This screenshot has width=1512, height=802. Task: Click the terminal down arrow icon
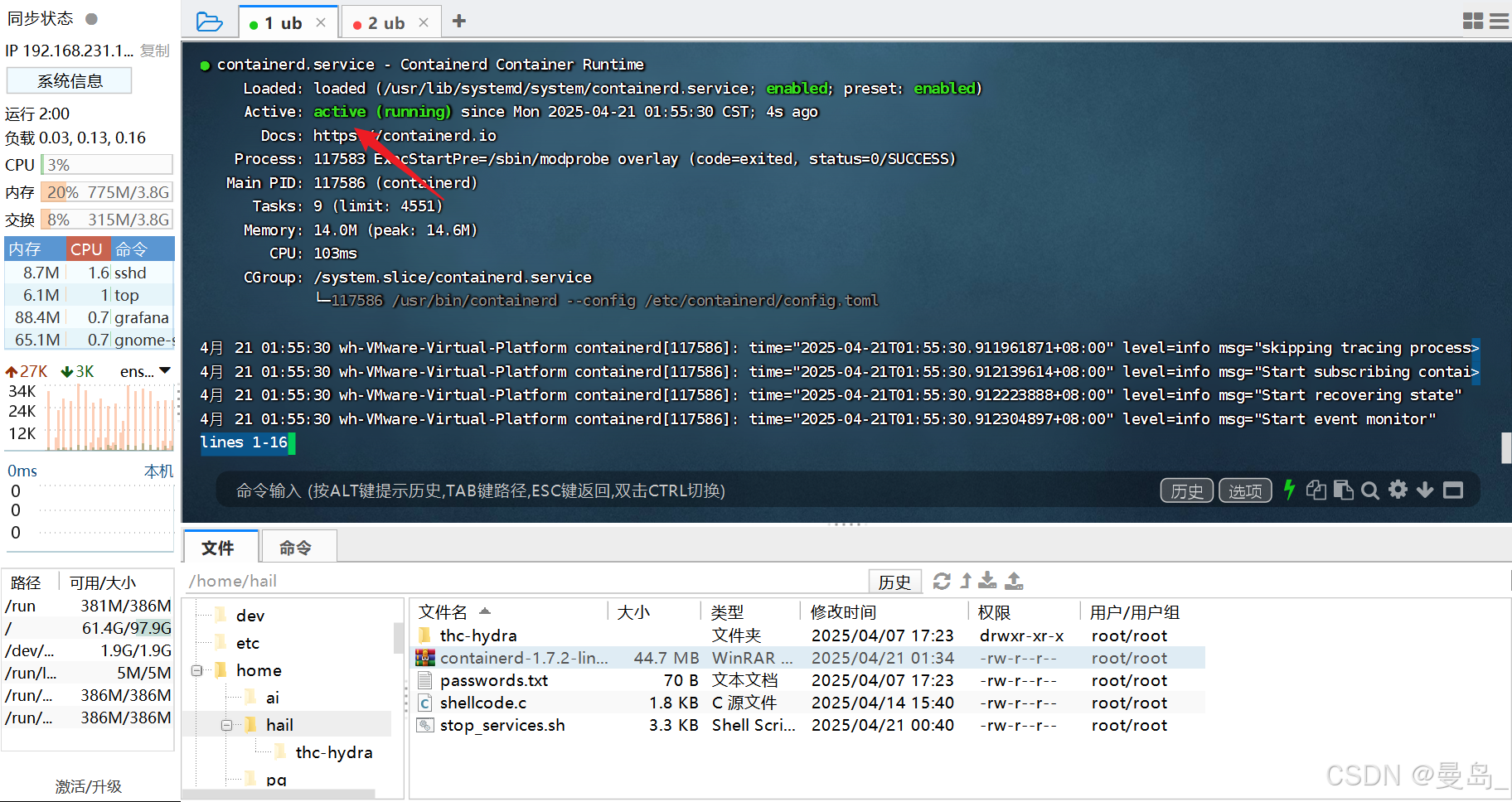[x=1425, y=490]
